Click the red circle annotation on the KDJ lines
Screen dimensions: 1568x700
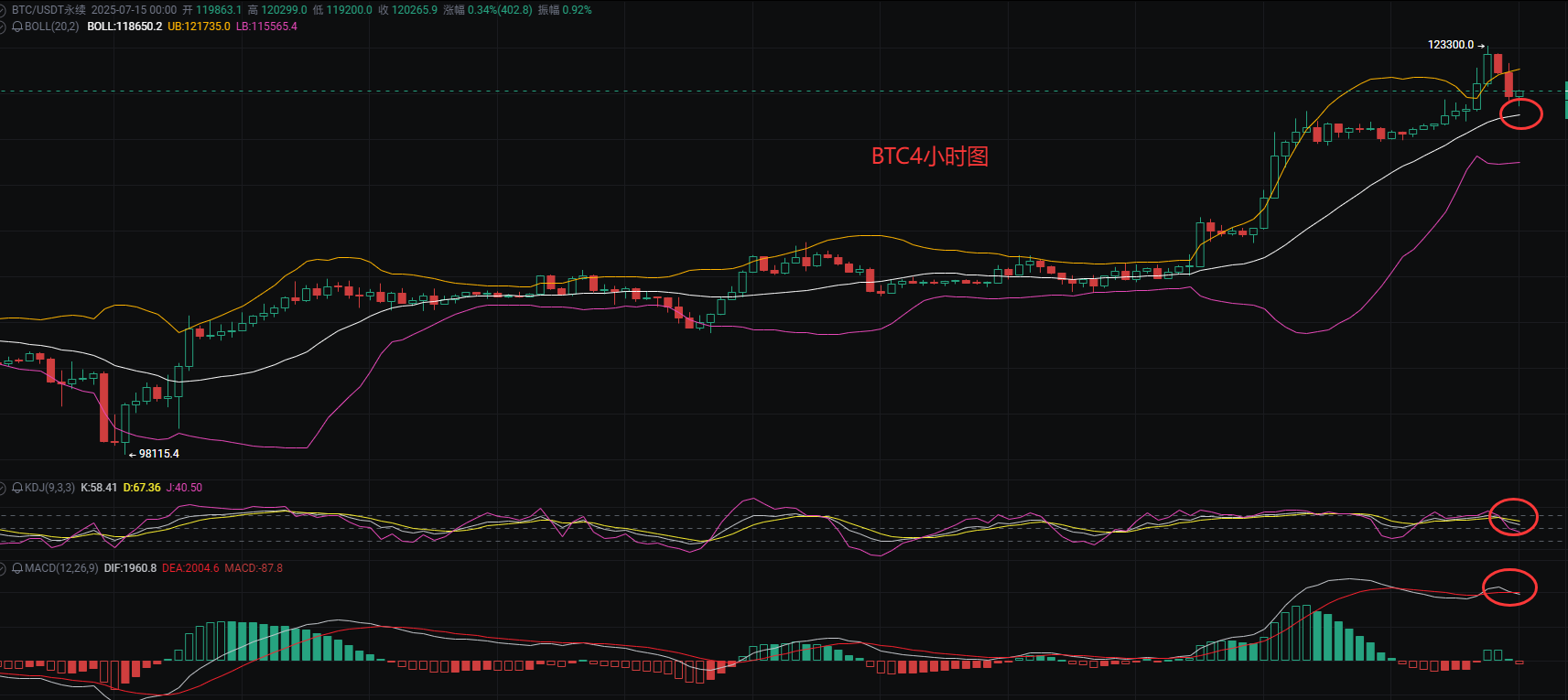click(x=1513, y=517)
